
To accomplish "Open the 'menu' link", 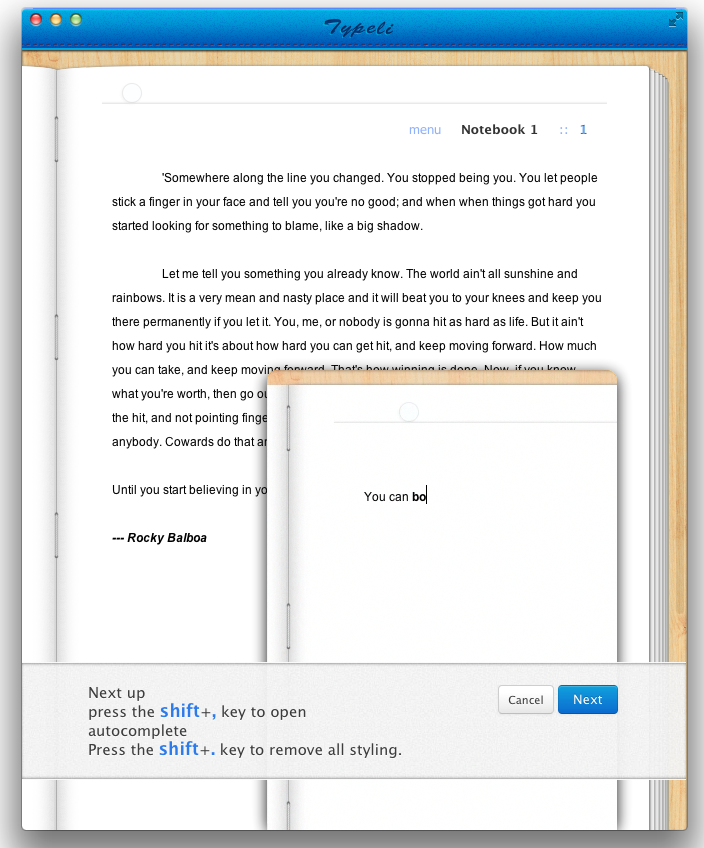I will [x=425, y=130].
